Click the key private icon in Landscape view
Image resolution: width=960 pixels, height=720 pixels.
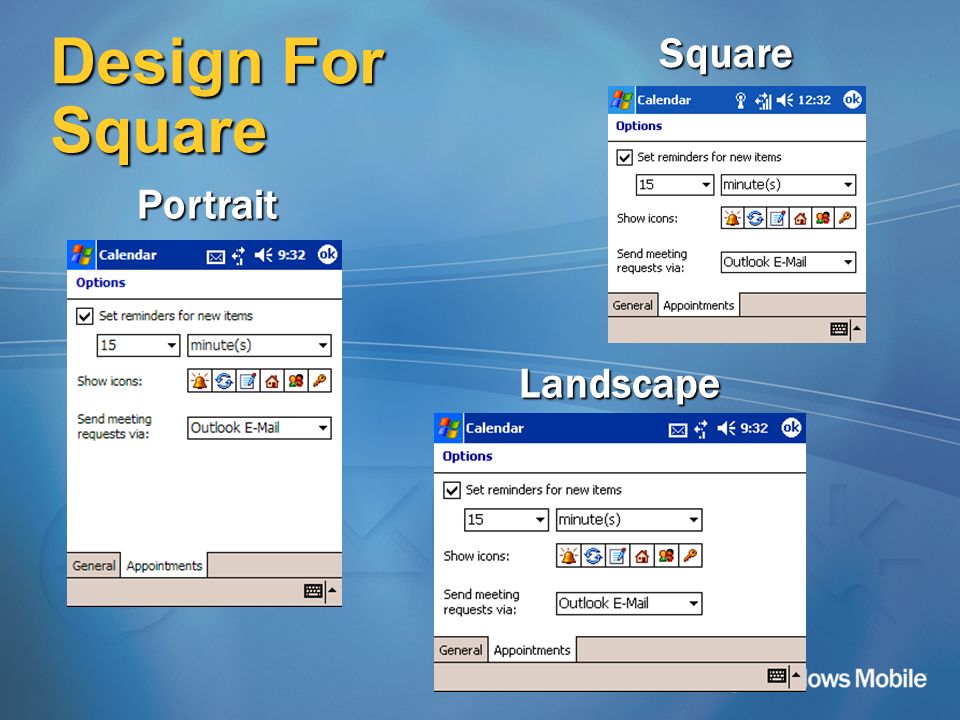tap(690, 556)
